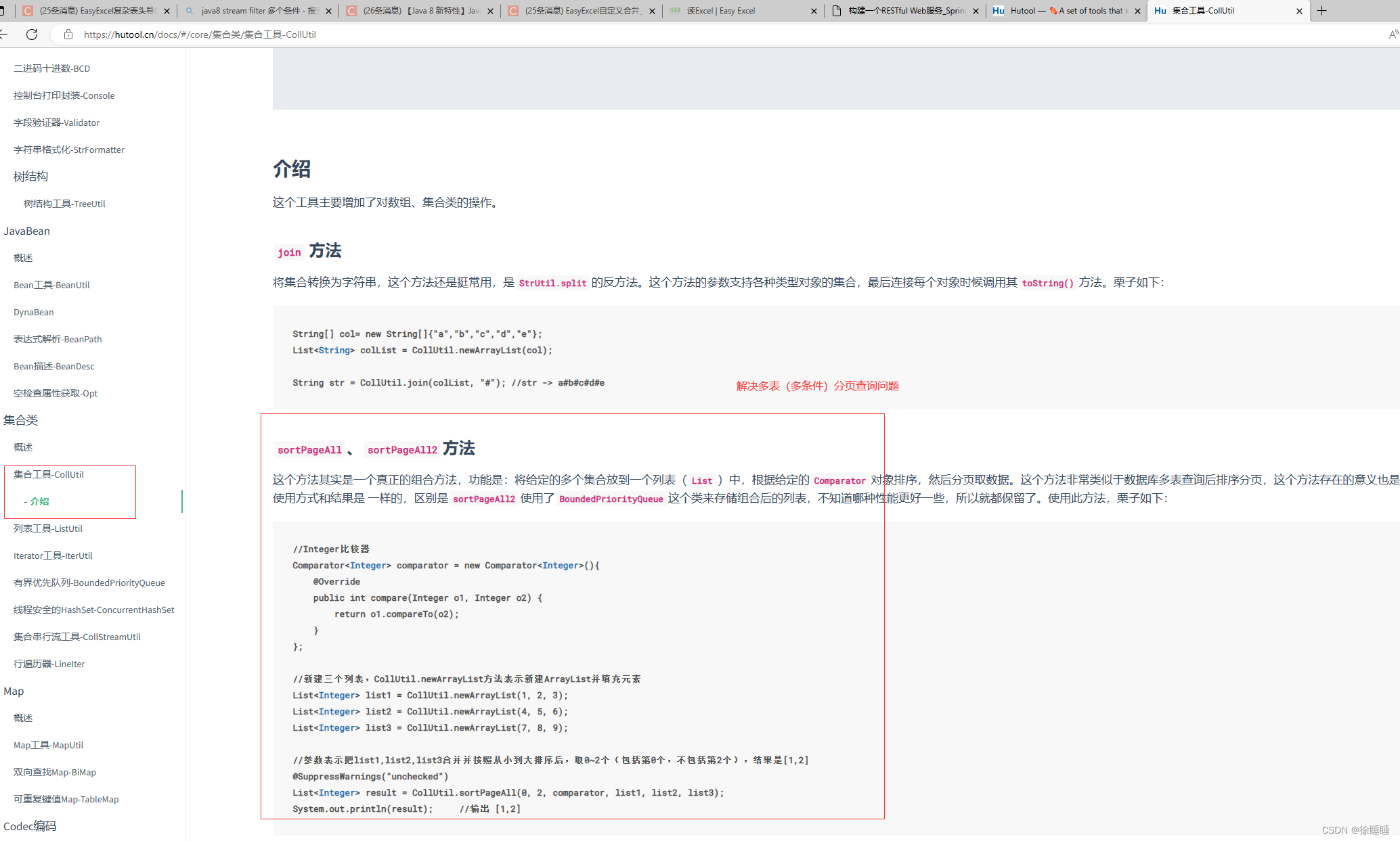Click the 树结构 section heading
The height and width of the screenshot is (841, 1400).
pos(30,177)
